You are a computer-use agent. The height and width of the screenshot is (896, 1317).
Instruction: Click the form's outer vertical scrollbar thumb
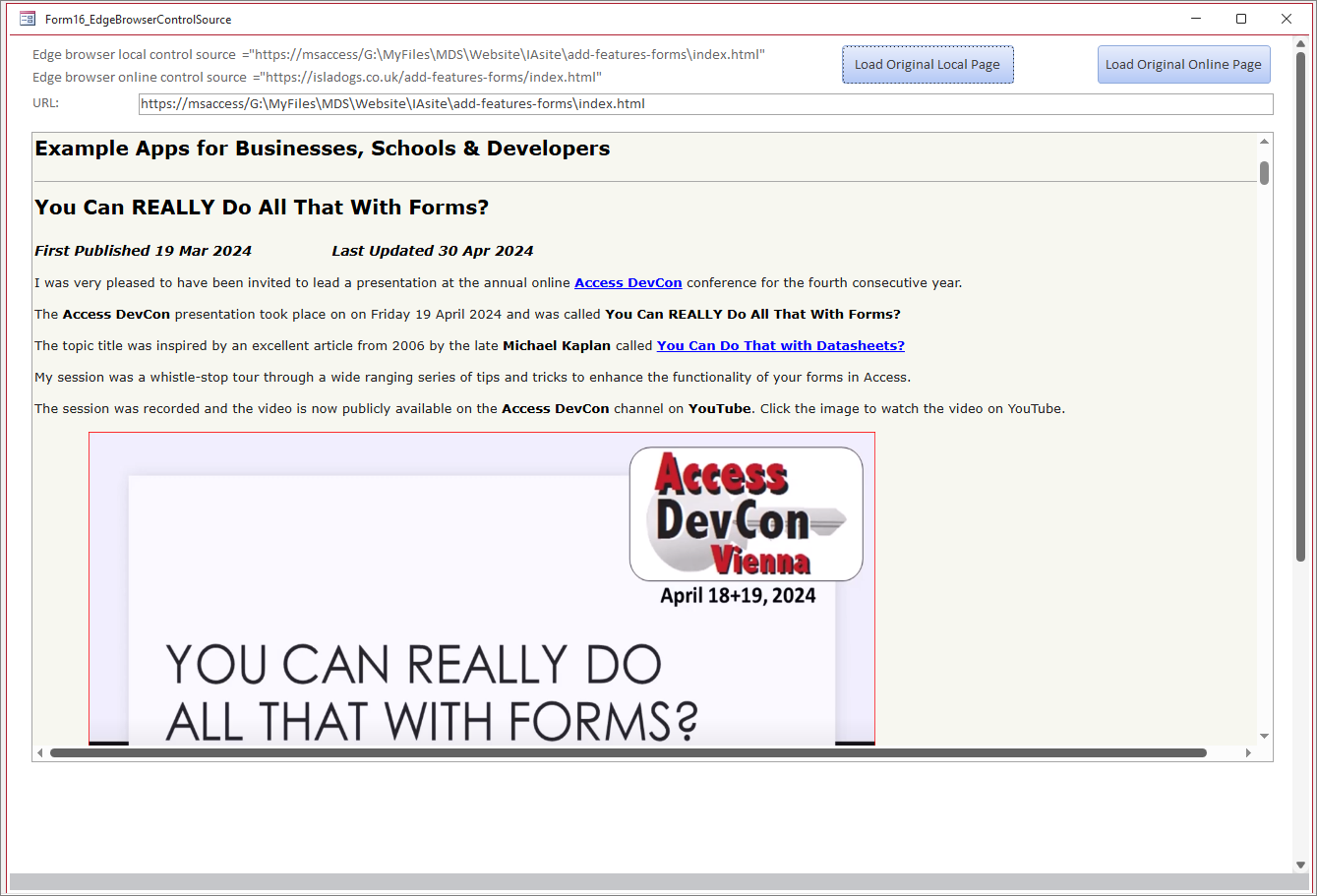[1300, 307]
